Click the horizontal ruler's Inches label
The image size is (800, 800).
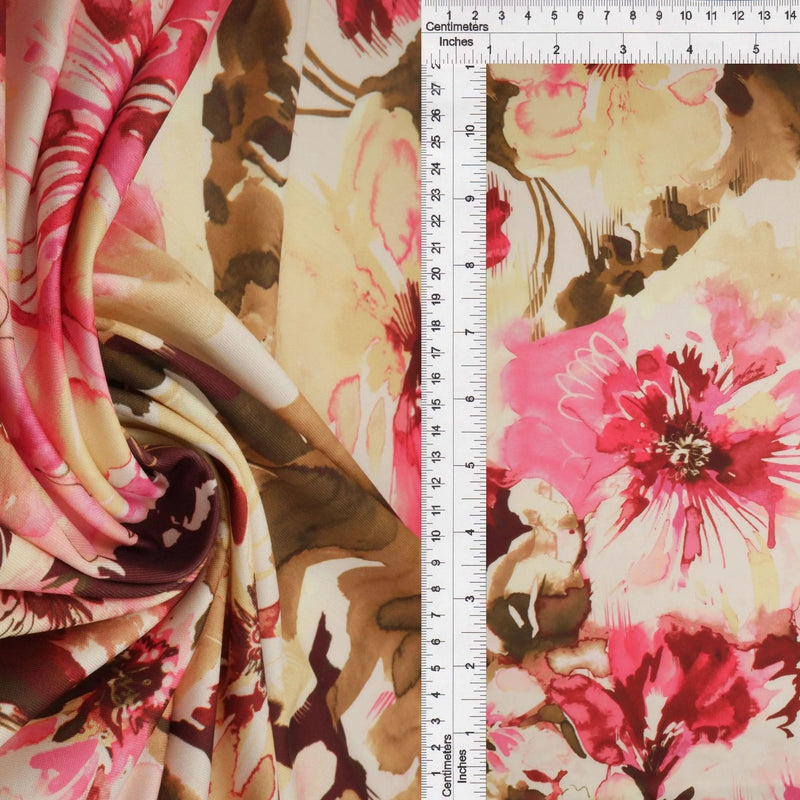point(456,42)
